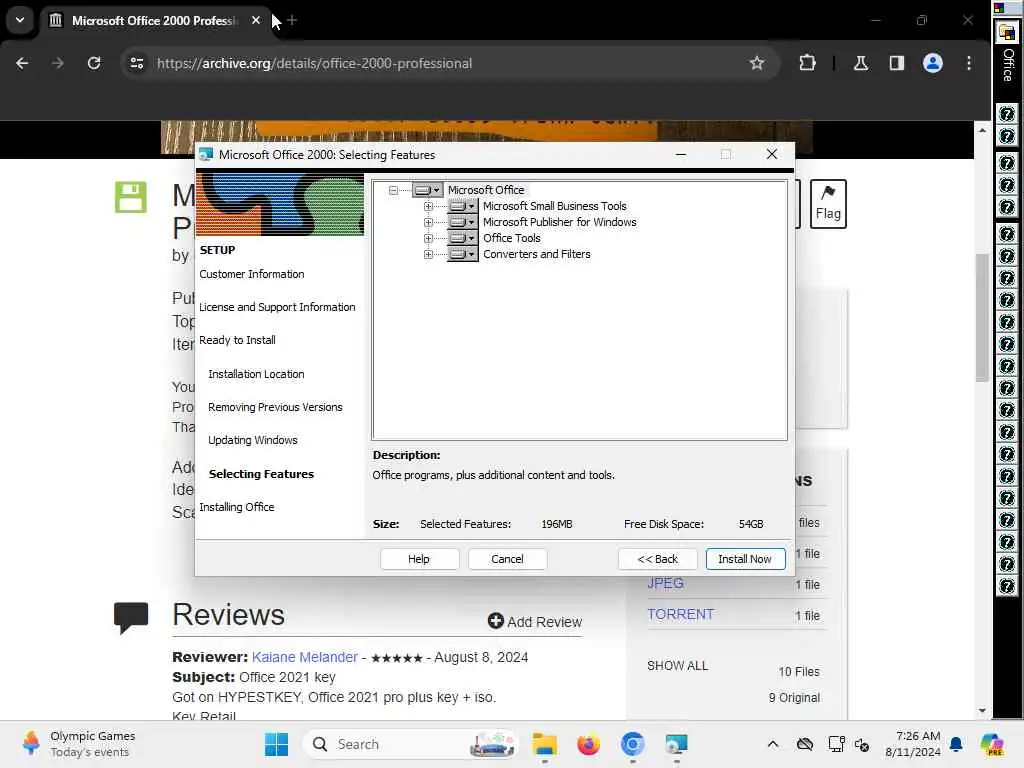Reload the archive.org page
Viewport: 1024px width, 768px height.
(x=94, y=63)
